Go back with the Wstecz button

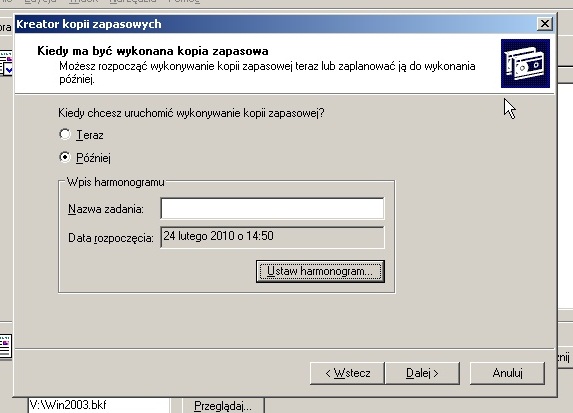click(347, 373)
